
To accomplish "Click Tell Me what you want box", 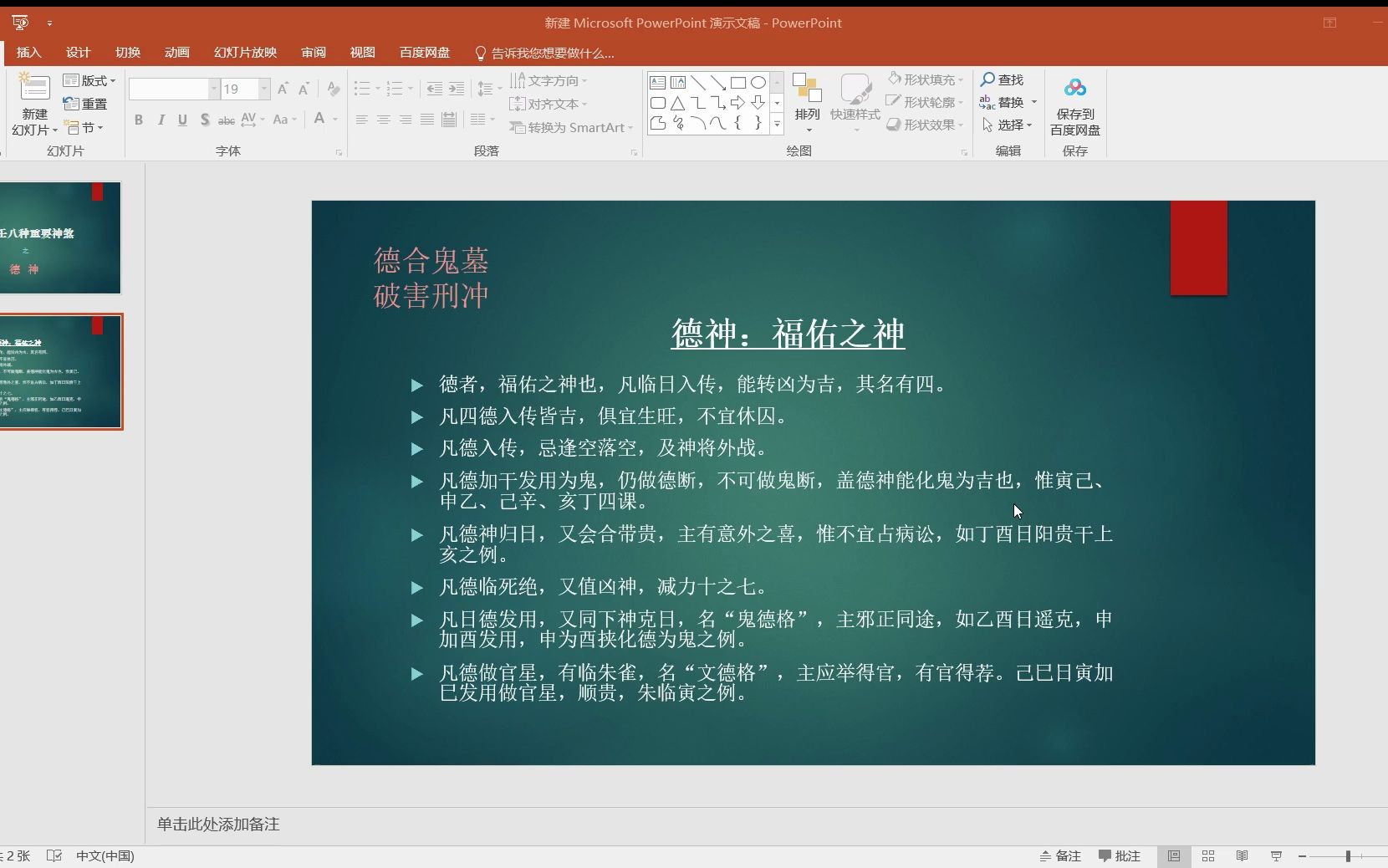I will [x=544, y=53].
